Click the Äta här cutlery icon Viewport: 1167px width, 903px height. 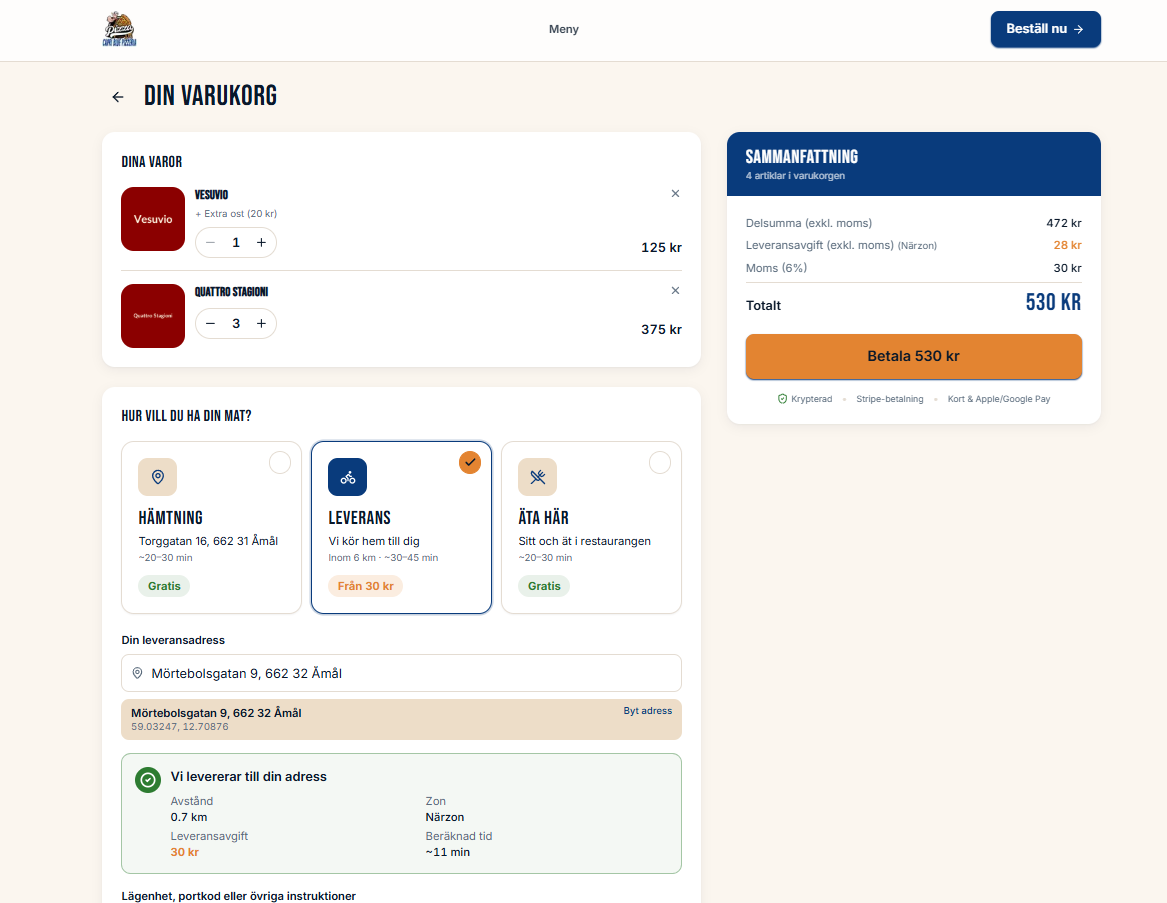[x=537, y=477]
